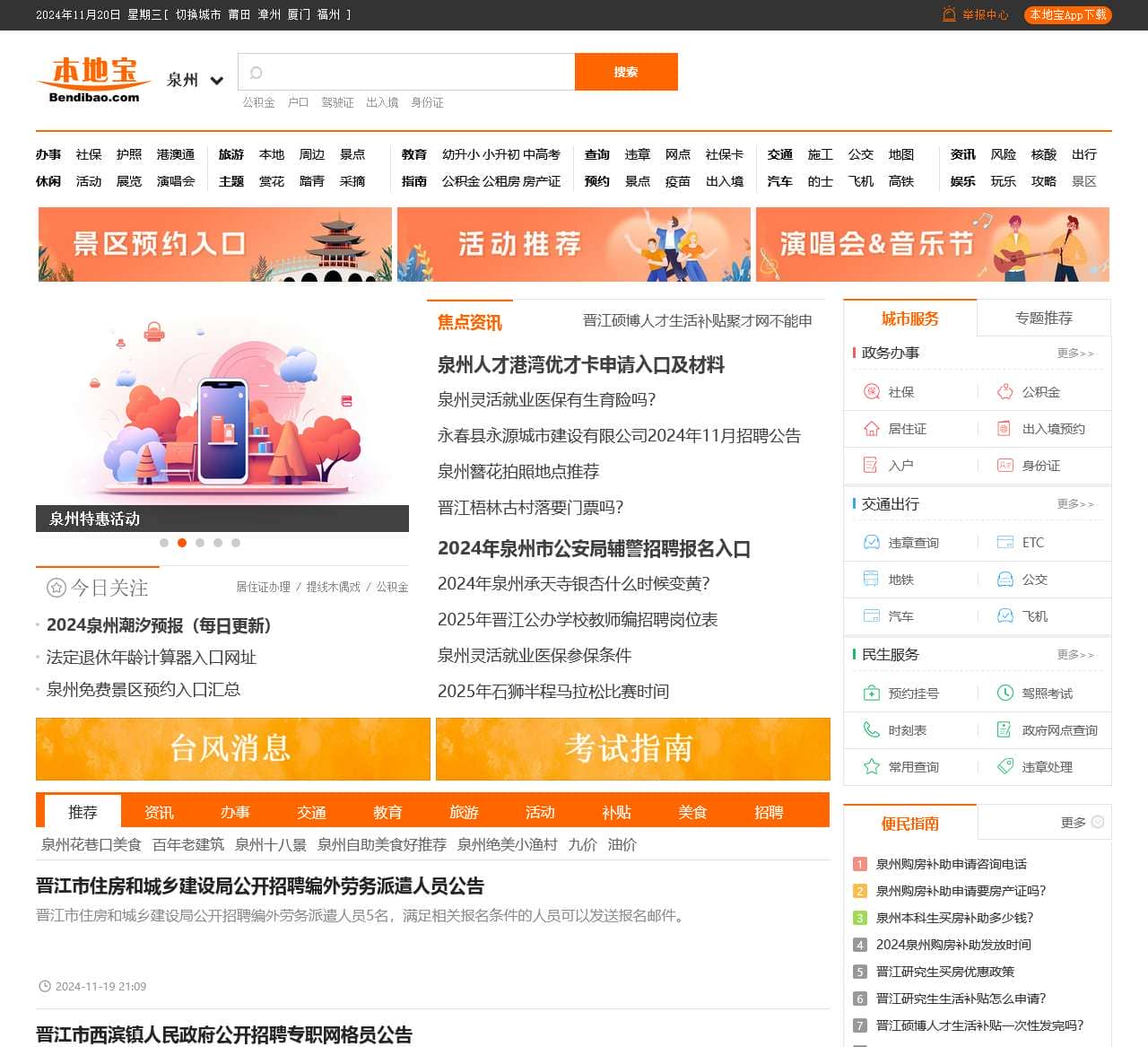This screenshot has width=1148, height=1047.
Task: Click the 举报中心 bell icon
Action: point(949,14)
